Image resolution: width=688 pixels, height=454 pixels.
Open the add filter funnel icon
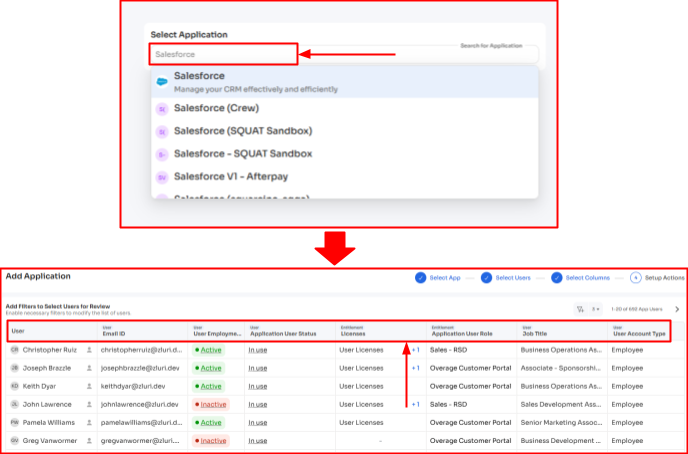(580, 309)
